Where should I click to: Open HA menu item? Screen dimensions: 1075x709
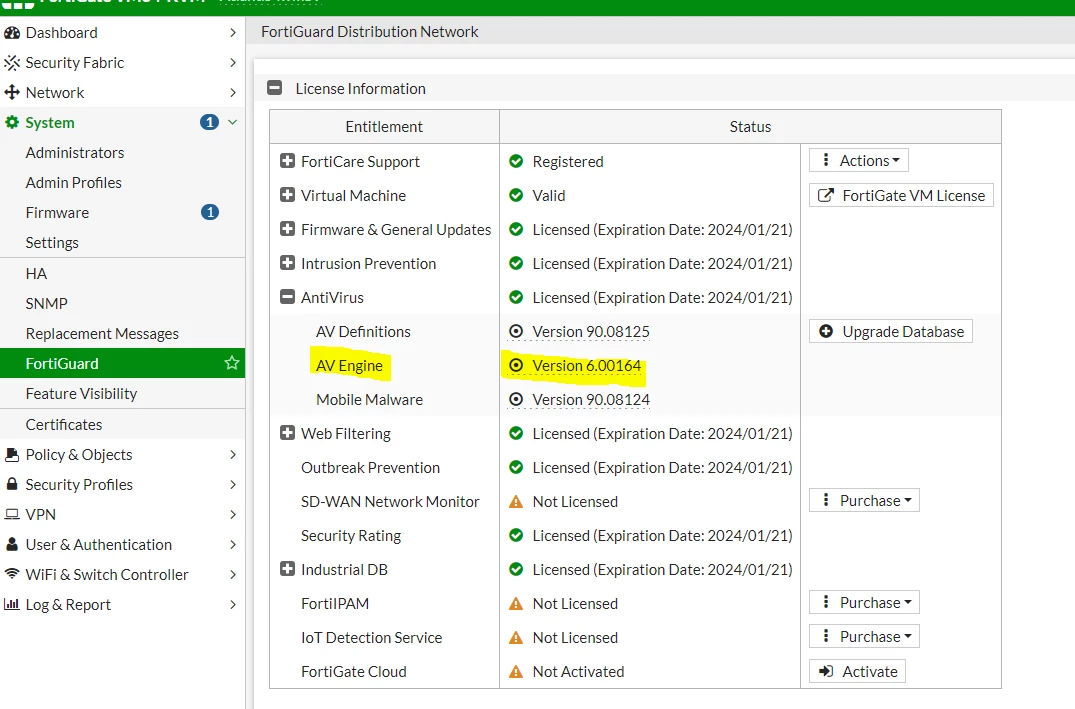tap(36, 274)
